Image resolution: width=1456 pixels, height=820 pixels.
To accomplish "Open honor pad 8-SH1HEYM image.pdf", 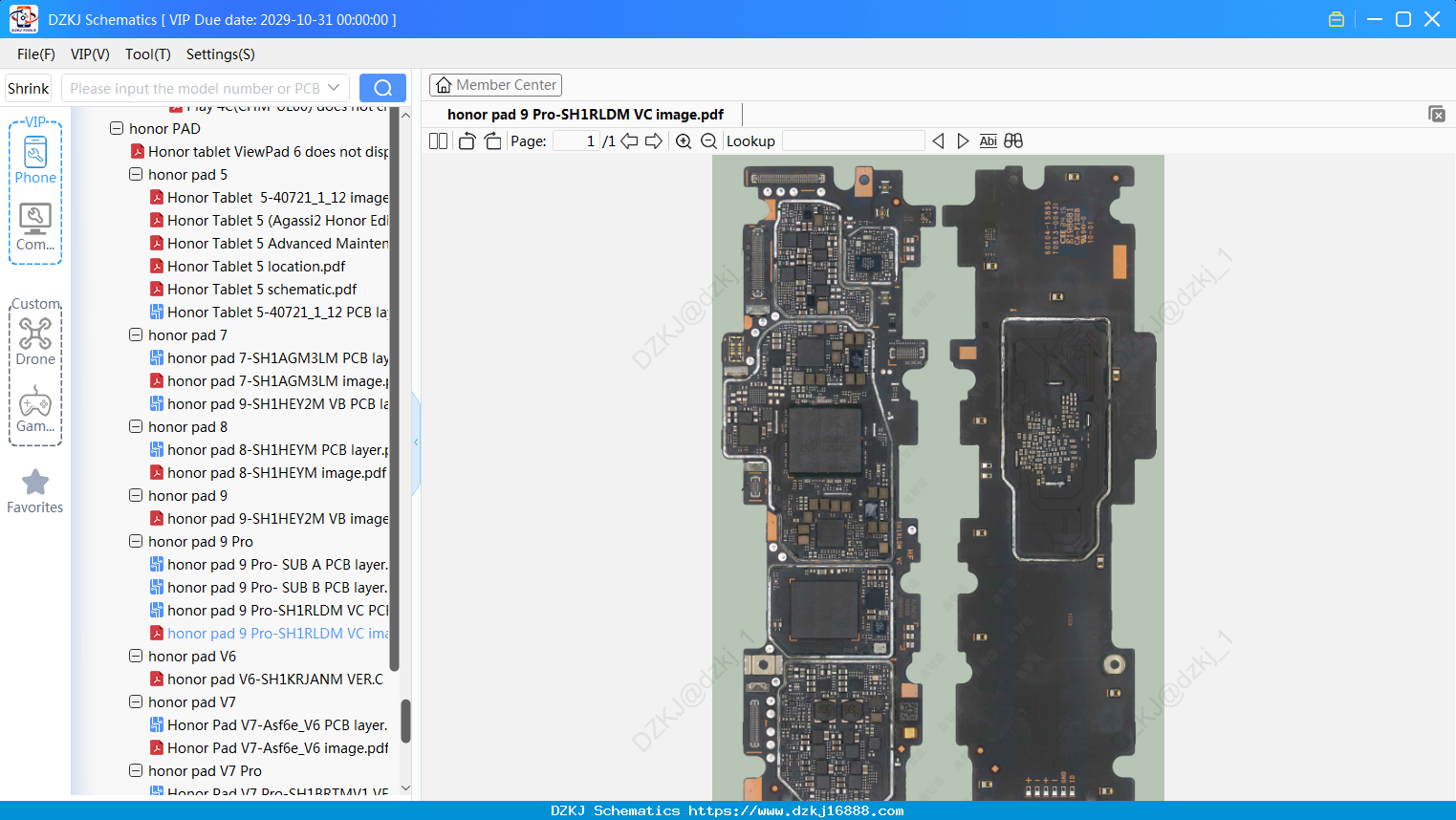I will pos(269,472).
